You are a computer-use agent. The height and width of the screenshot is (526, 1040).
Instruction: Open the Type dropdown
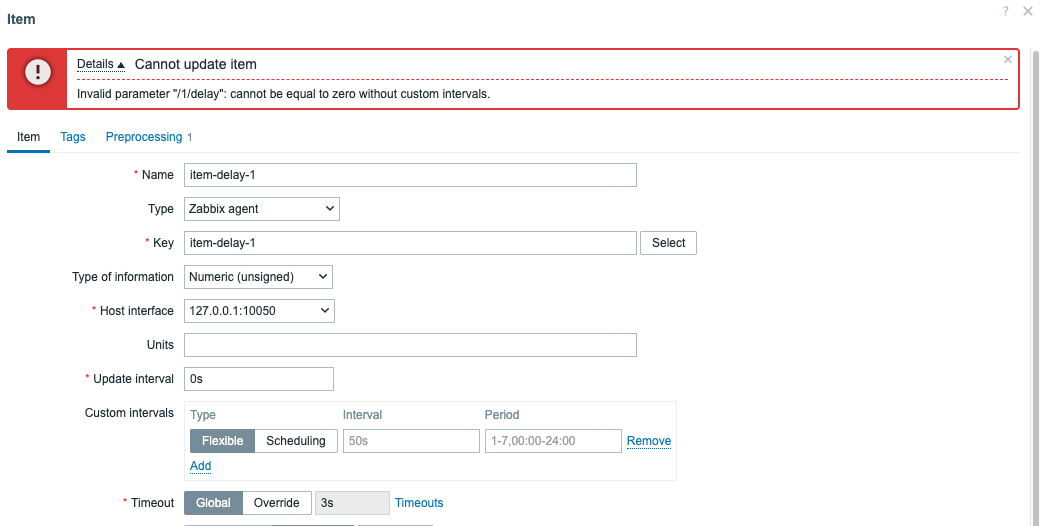point(262,209)
